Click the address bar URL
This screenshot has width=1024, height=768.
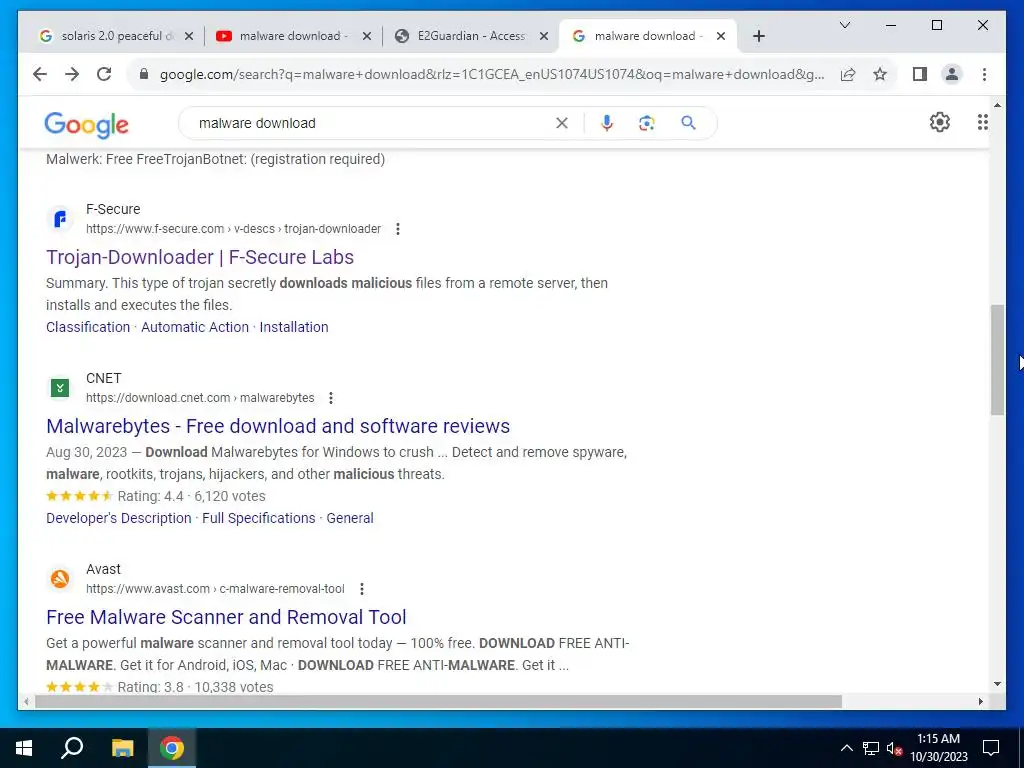click(492, 74)
